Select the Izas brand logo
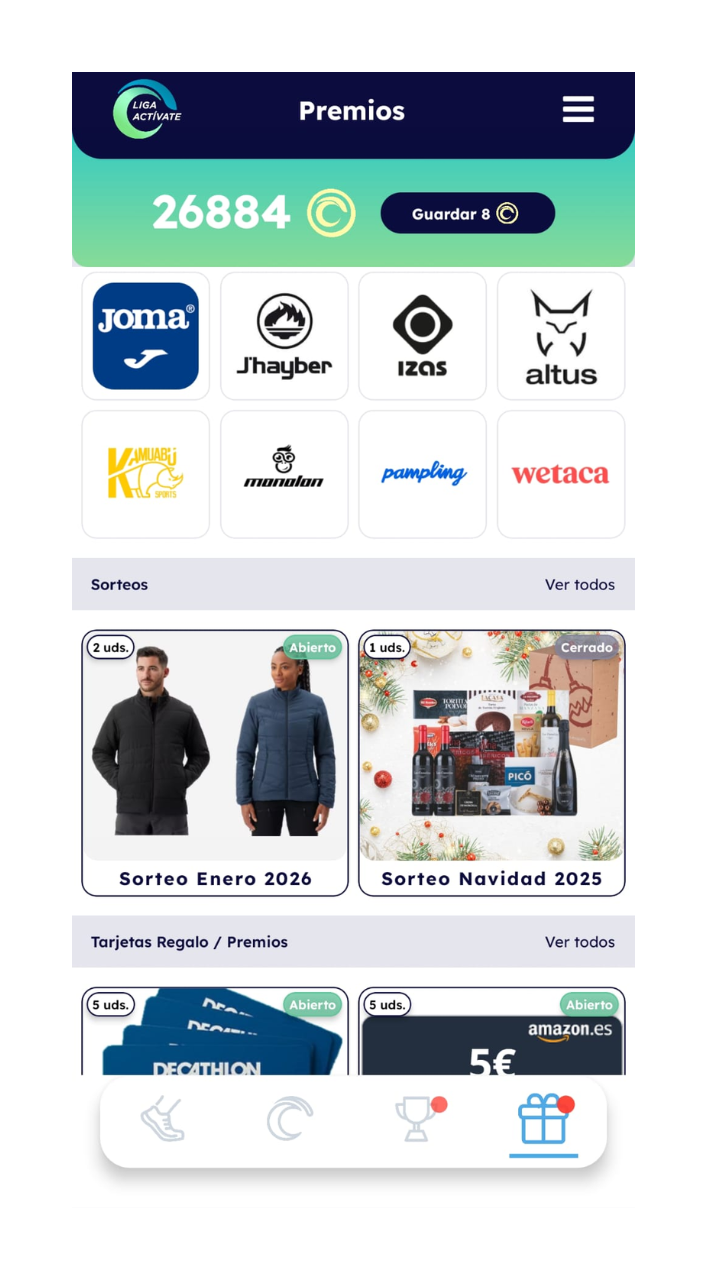Image resolution: width=720 pixels, height=1280 pixels. click(422, 336)
